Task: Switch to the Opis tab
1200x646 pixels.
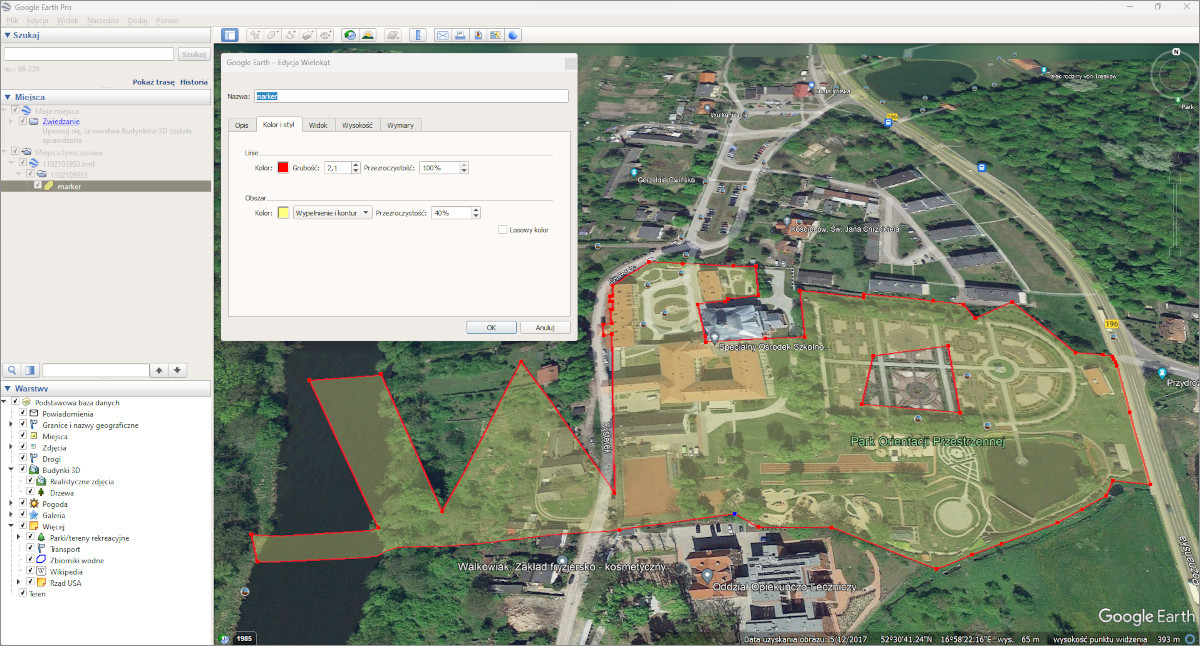Action: tap(241, 125)
